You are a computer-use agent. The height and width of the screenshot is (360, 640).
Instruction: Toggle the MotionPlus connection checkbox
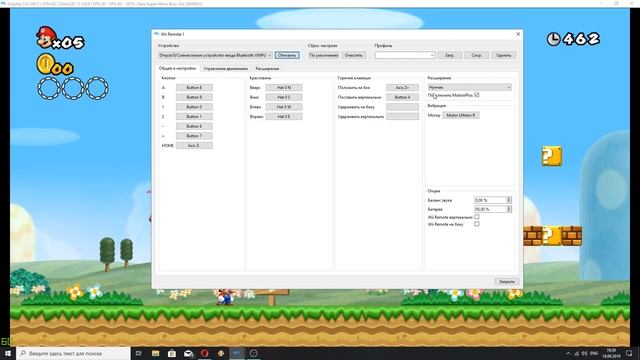477,95
